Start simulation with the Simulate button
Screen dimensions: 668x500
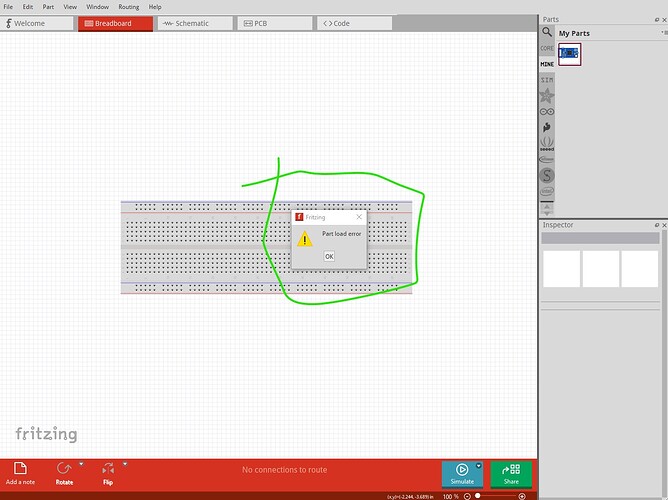462,473
